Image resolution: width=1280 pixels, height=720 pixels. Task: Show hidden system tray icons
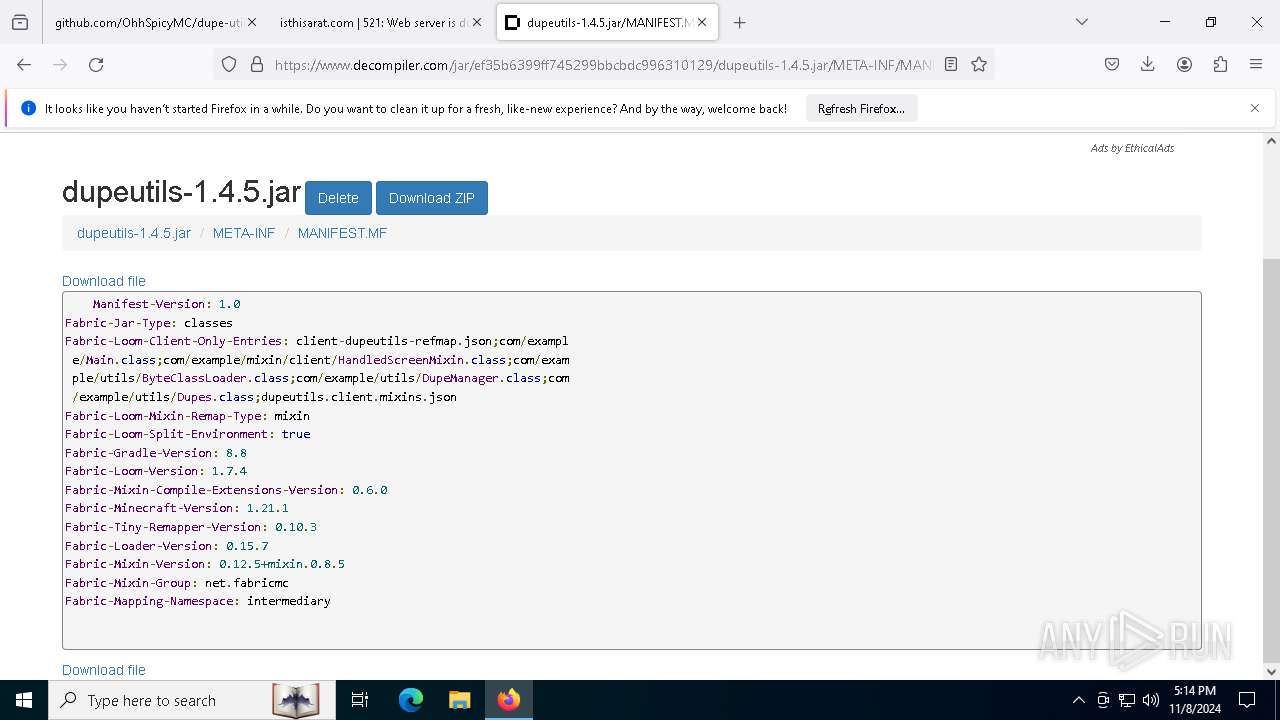(x=1078, y=700)
